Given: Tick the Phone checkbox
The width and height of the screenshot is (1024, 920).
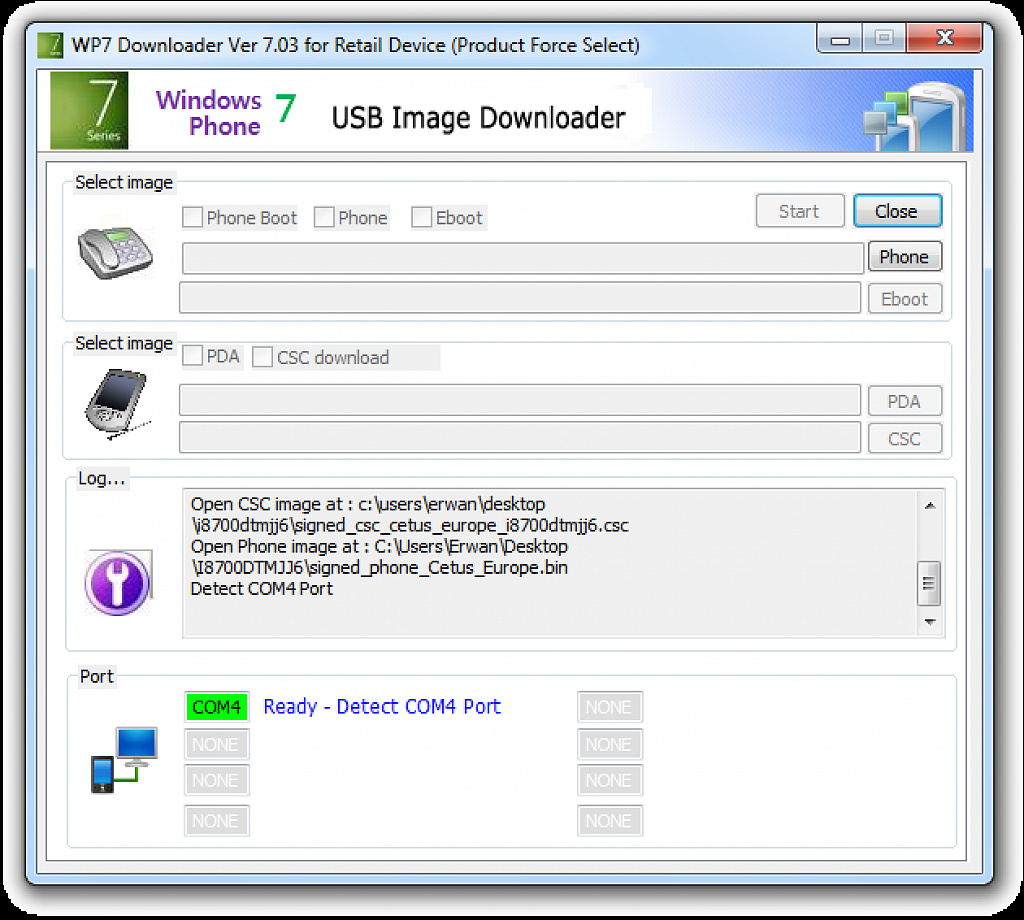Looking at the screenshot, I should (x=324, y=217).
